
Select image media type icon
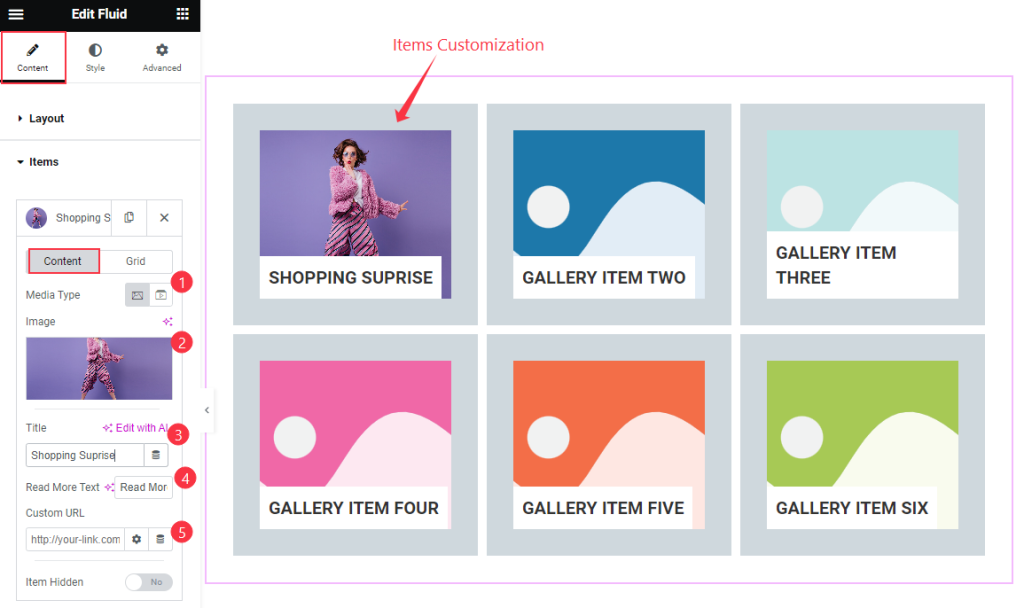[137, 295]
